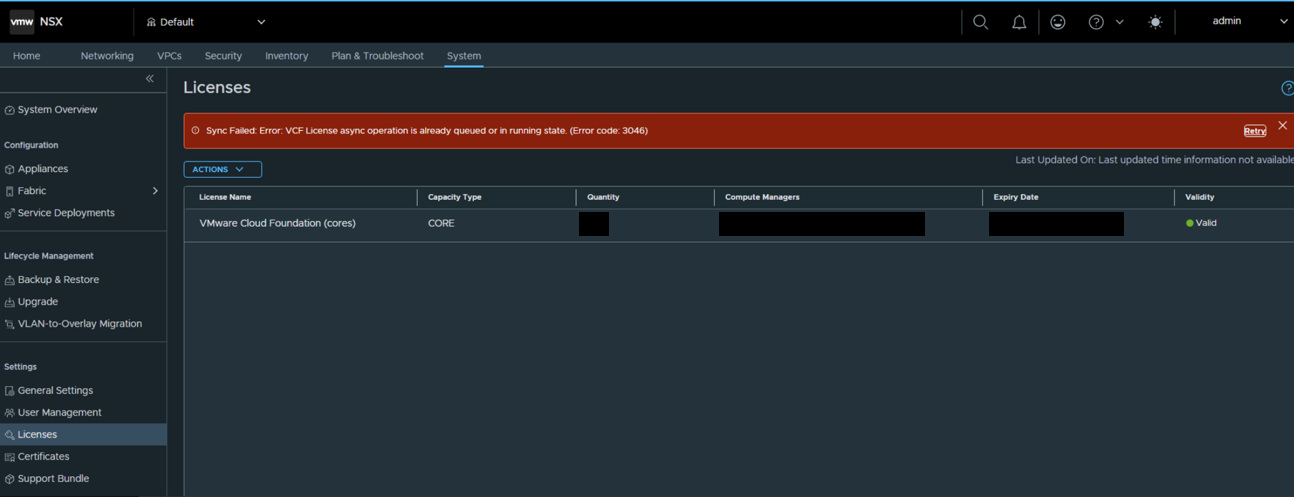Click the VMware NSX logo
The height and width of the screenshot is (497, 1294).
click(x=37, y=21)
